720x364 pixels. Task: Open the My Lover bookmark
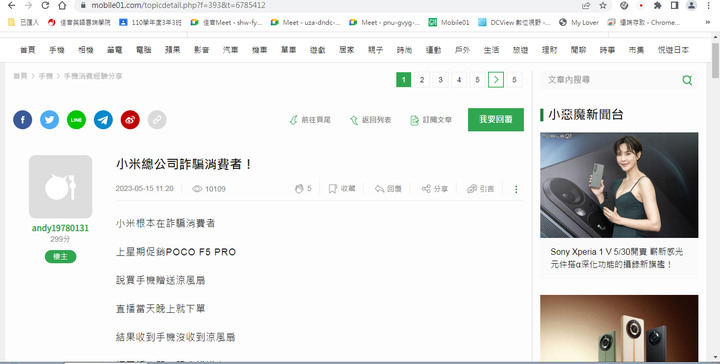(579, 22)
